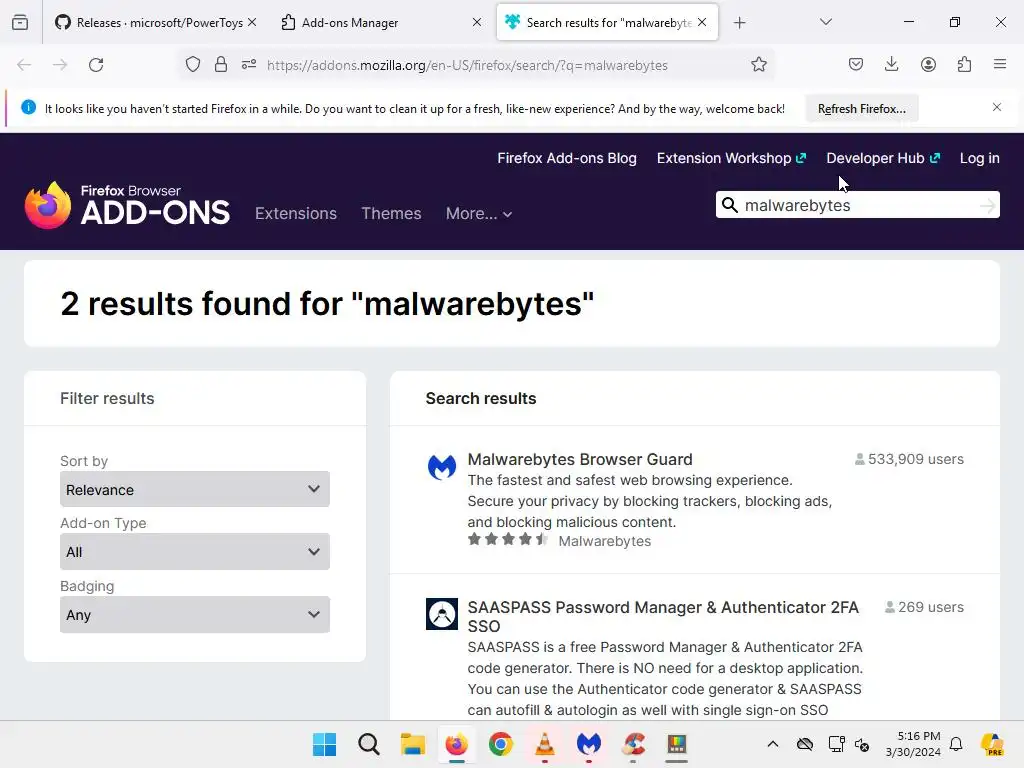The height and width of the screenshot is (768, 1024).
Task: Open the Sort by Relevance dropdown
Action: coord(195,489)
